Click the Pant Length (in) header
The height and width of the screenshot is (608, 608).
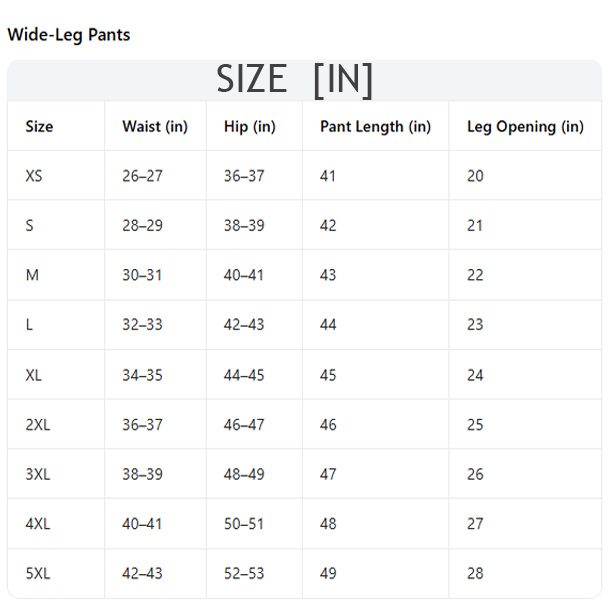coord(375,127)
